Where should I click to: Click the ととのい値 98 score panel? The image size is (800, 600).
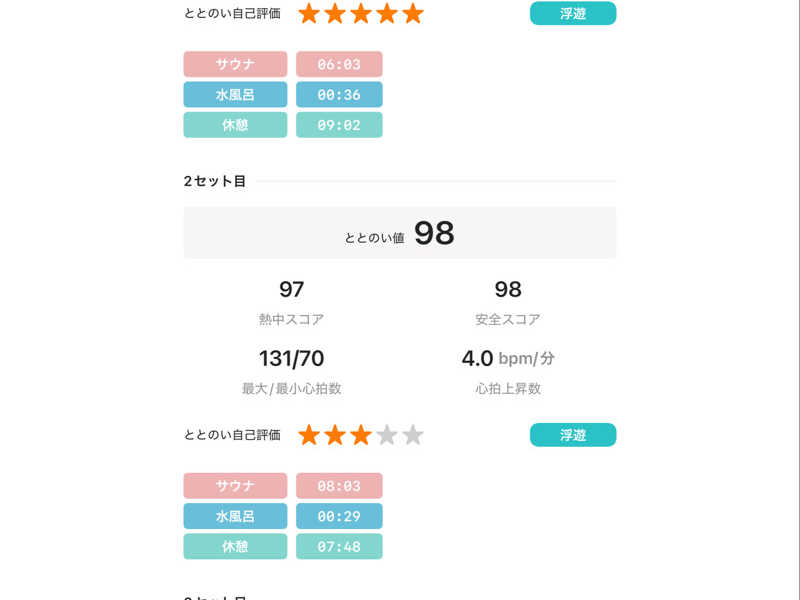[x=400, y=233]
